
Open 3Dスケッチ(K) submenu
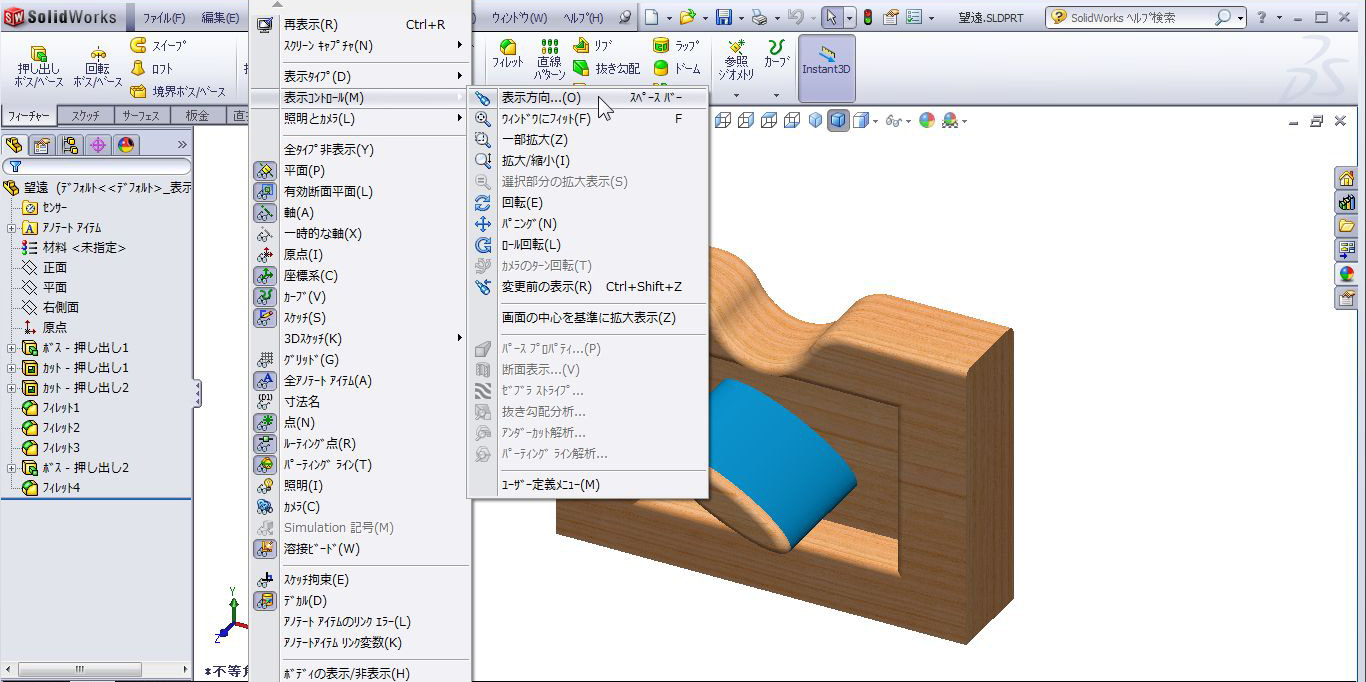[x=360, y=339]
